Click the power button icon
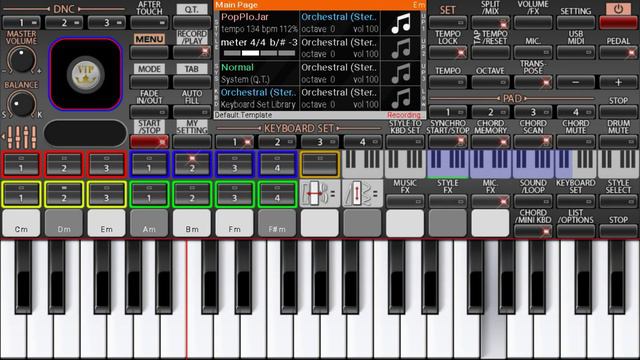 pos(618,9)
